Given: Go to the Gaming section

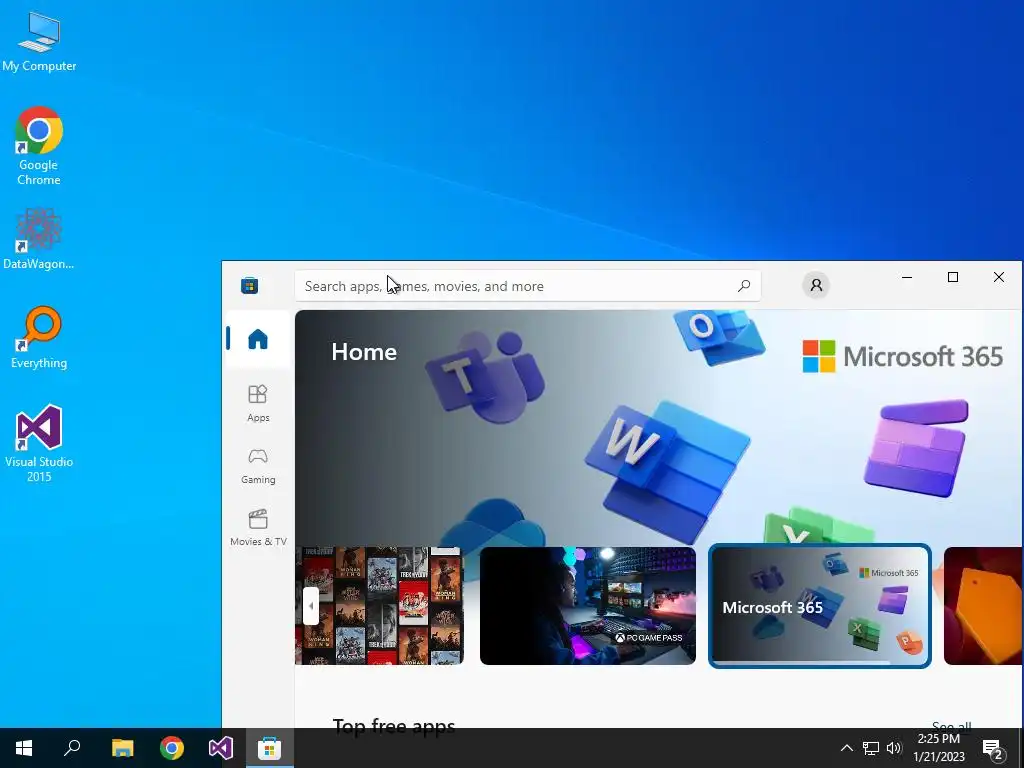Looking at the screenshot, I should coord(258,466).
